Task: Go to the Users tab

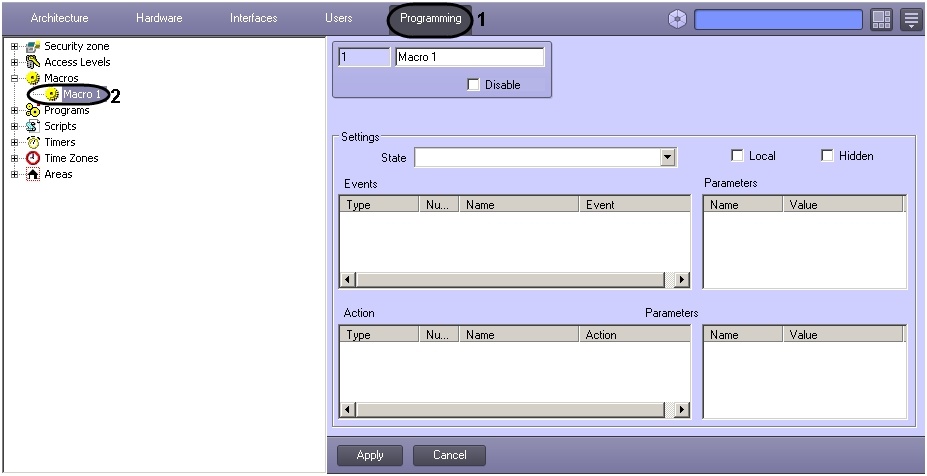Action: [339, 18]
